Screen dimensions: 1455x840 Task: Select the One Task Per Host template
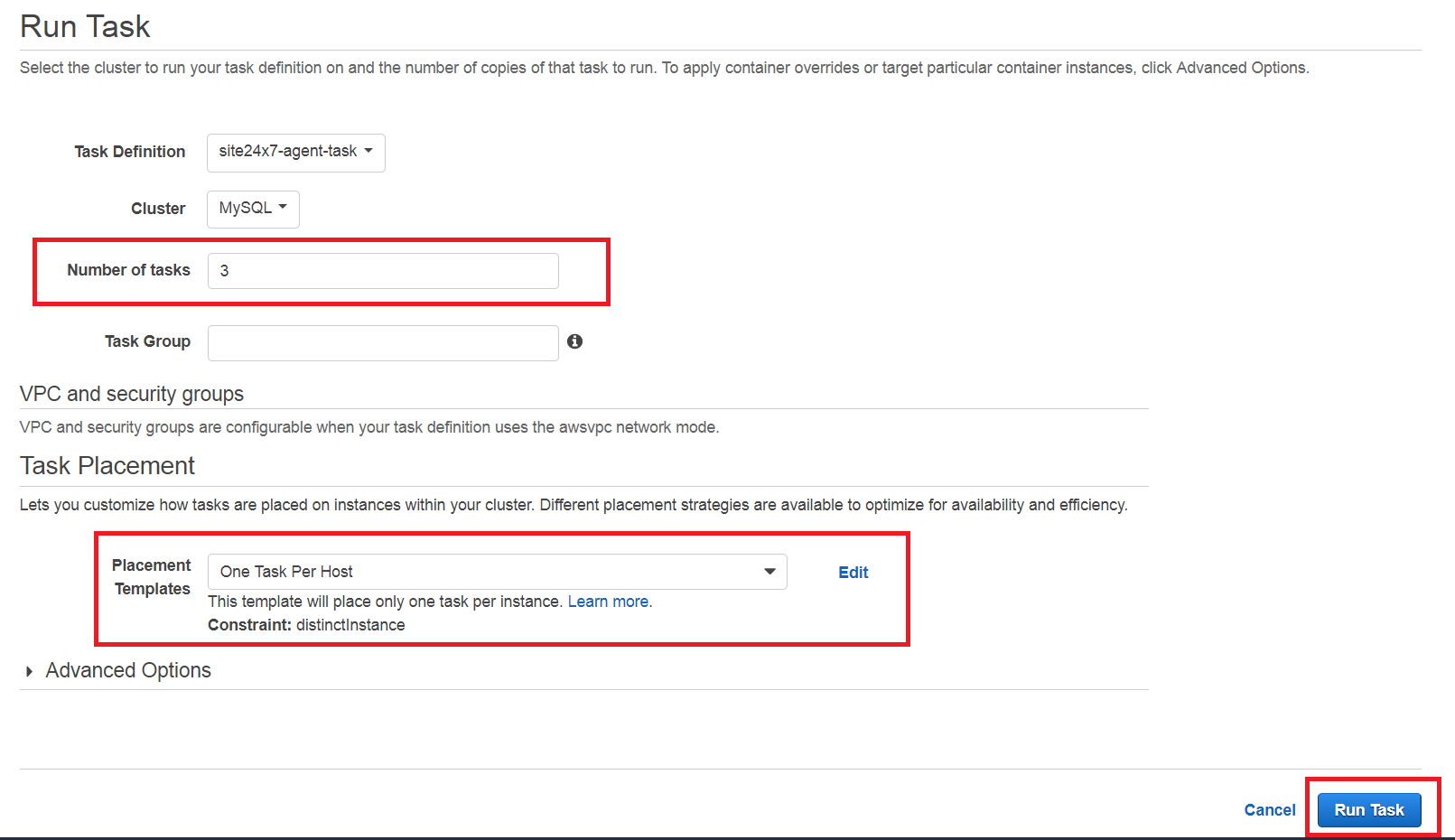tap(497, 571)
